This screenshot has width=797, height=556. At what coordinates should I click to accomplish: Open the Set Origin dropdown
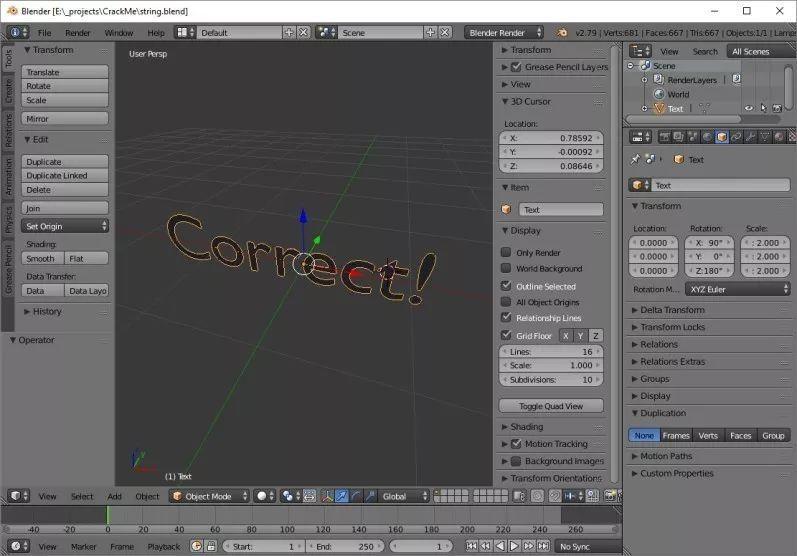coord(65,226)
